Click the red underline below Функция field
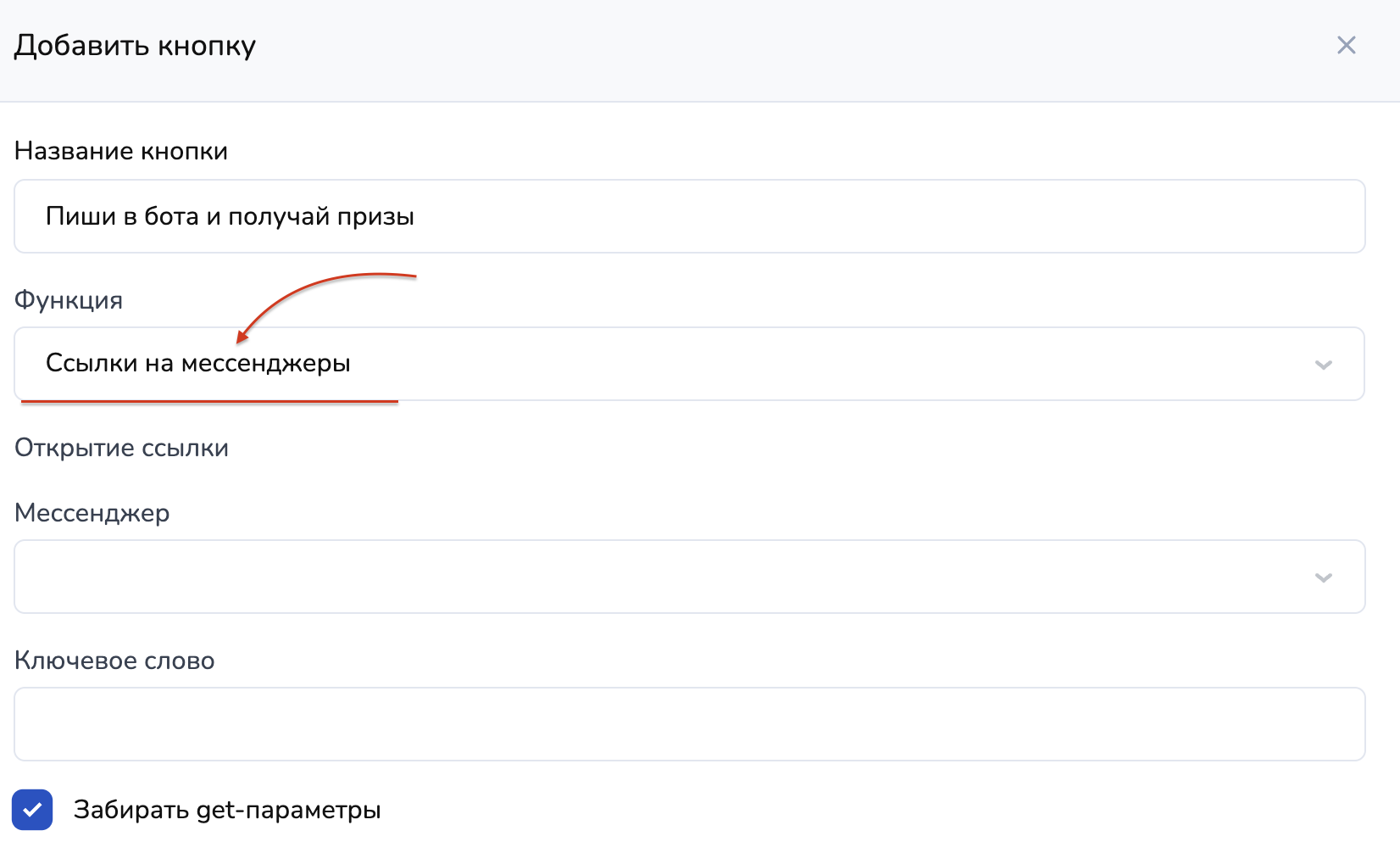 point(209,402)
